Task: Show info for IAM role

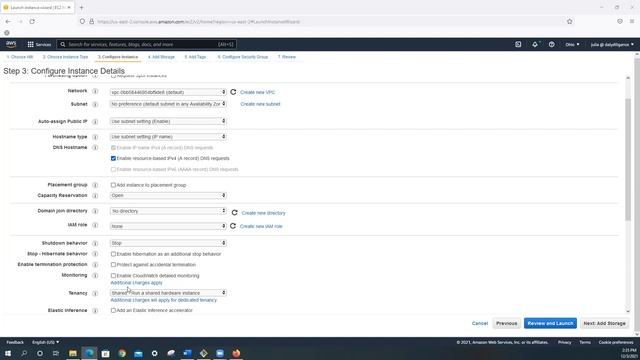Action: point(95,225)
